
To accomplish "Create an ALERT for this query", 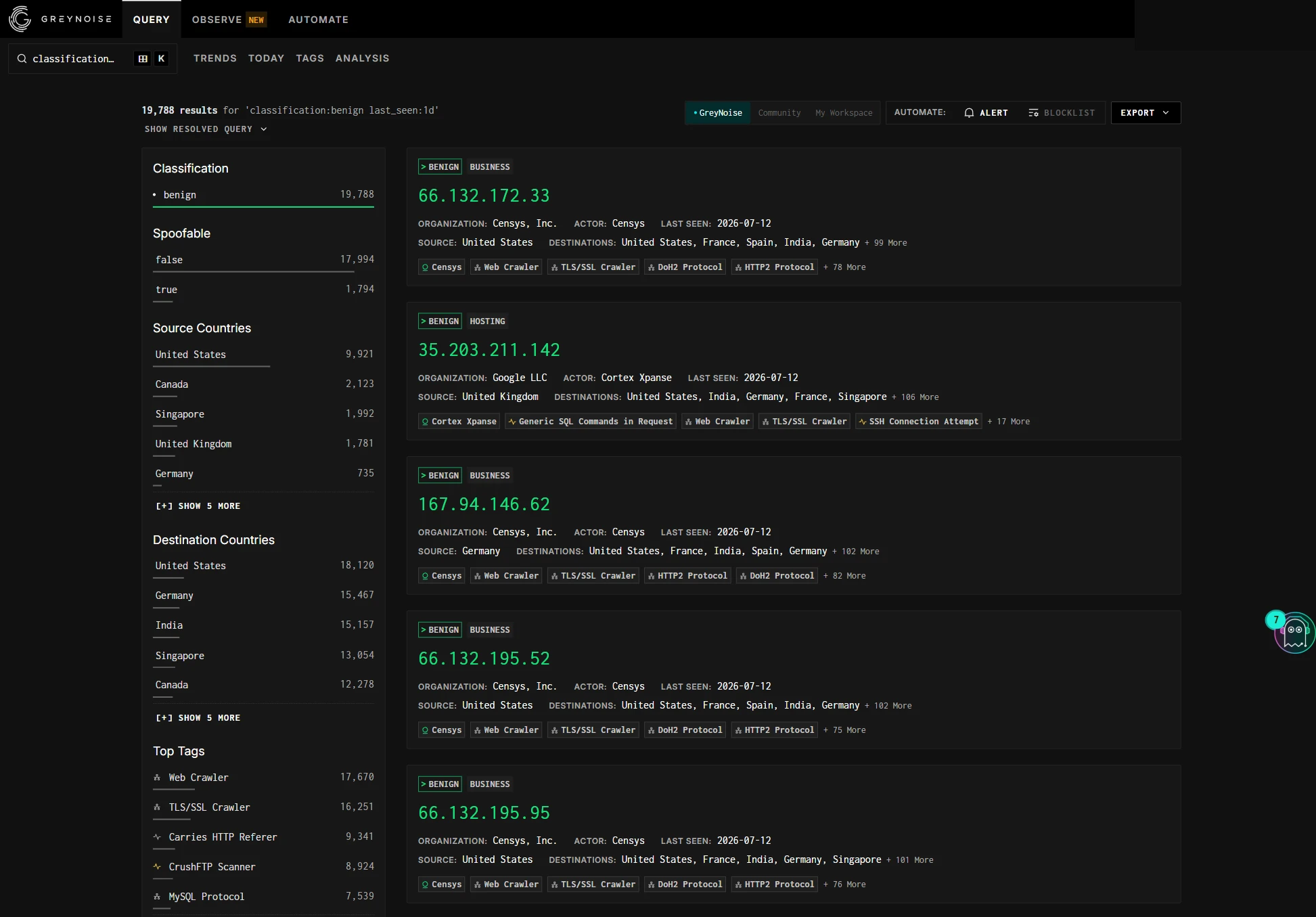I will coord(986,113).
